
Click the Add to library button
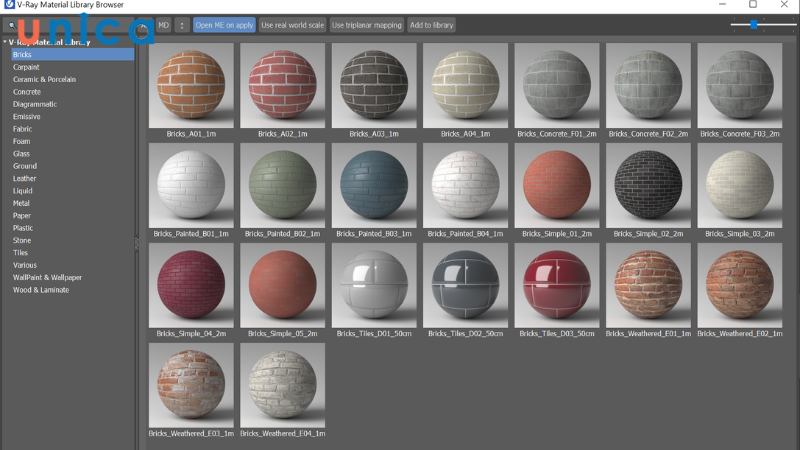[x=432, y=25]
